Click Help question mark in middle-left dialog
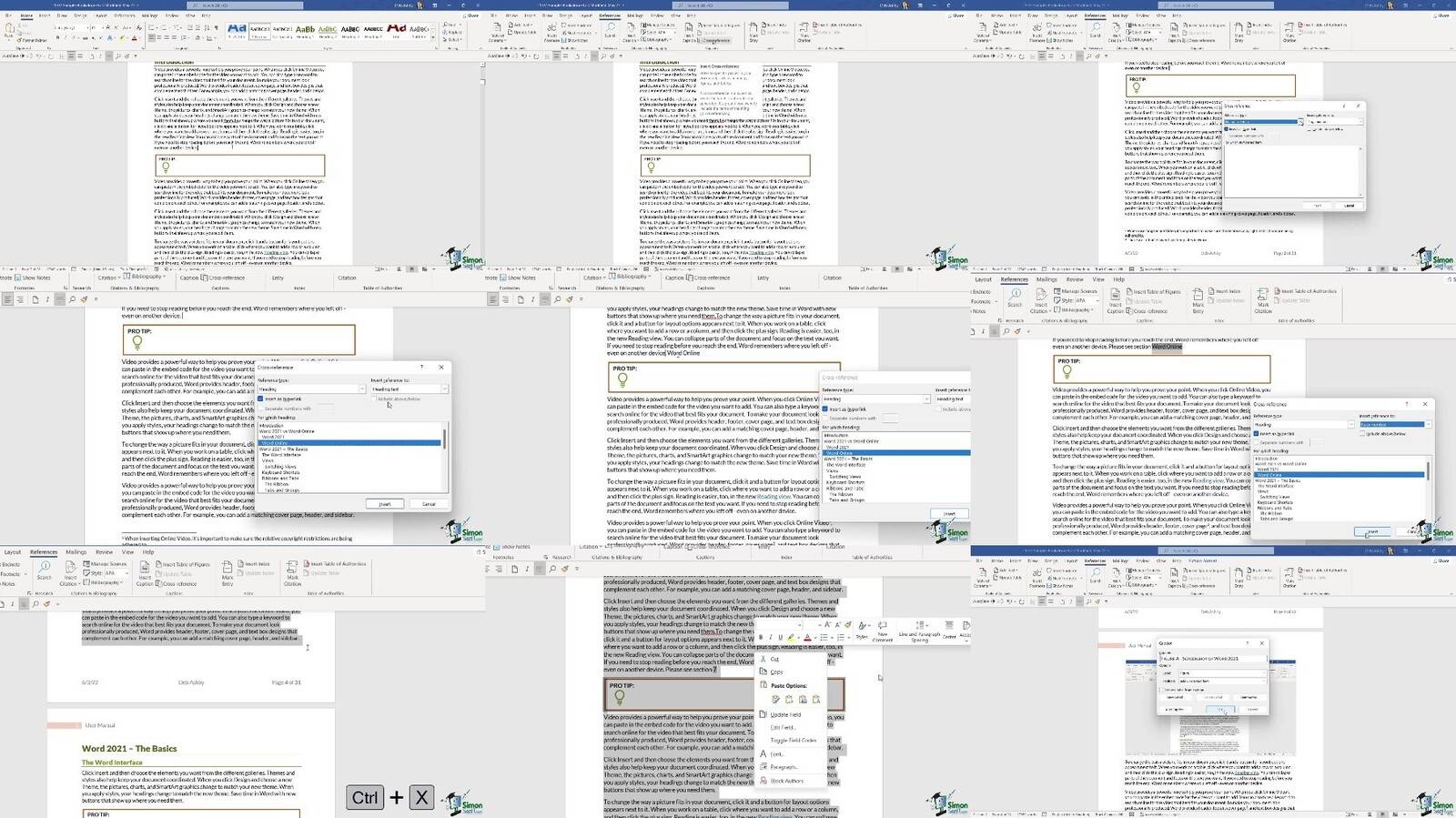 pos(423,368)
